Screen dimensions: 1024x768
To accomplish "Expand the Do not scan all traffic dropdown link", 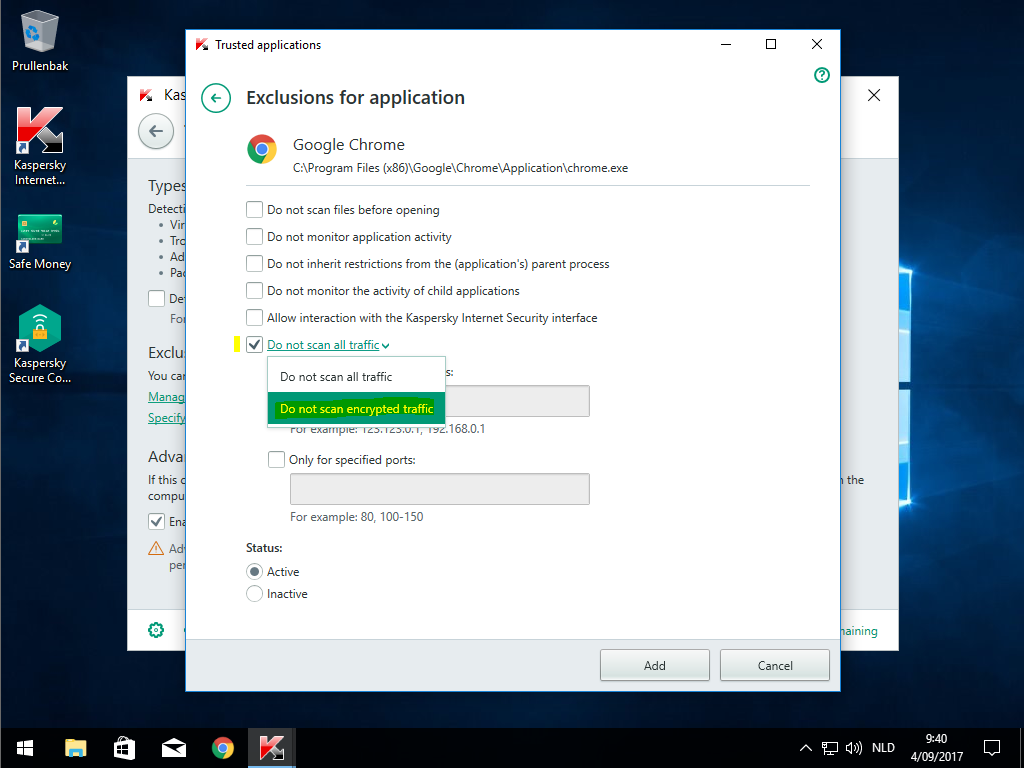I will pyautogui.click(x=328, y=345).
